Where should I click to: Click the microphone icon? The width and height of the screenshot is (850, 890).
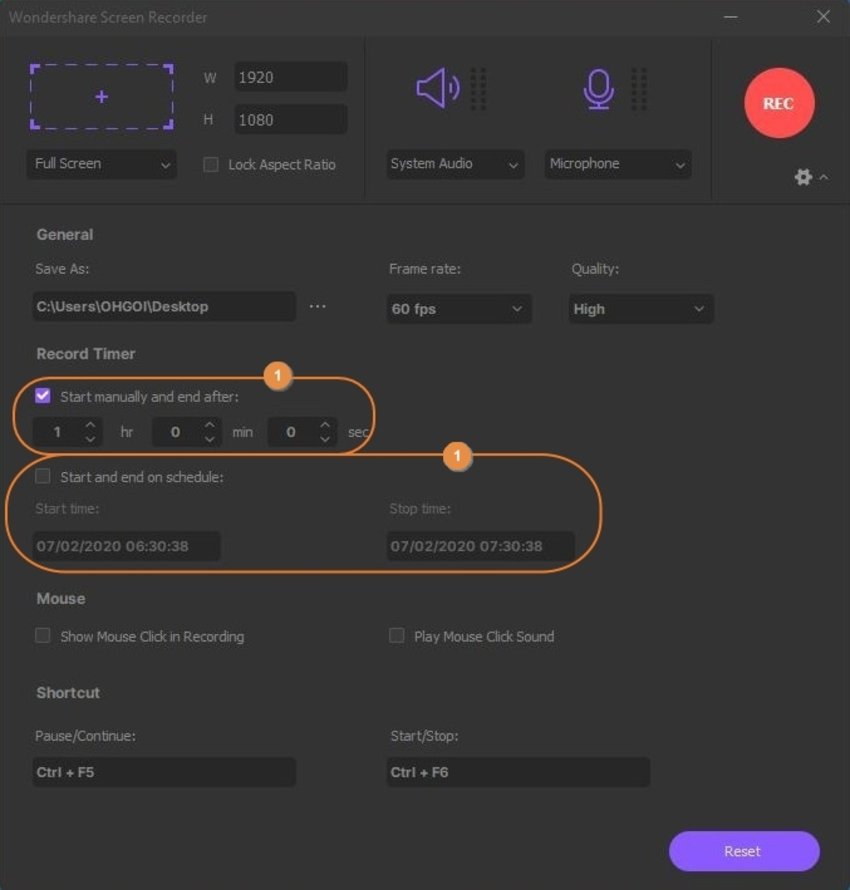(x=598, y=89)
